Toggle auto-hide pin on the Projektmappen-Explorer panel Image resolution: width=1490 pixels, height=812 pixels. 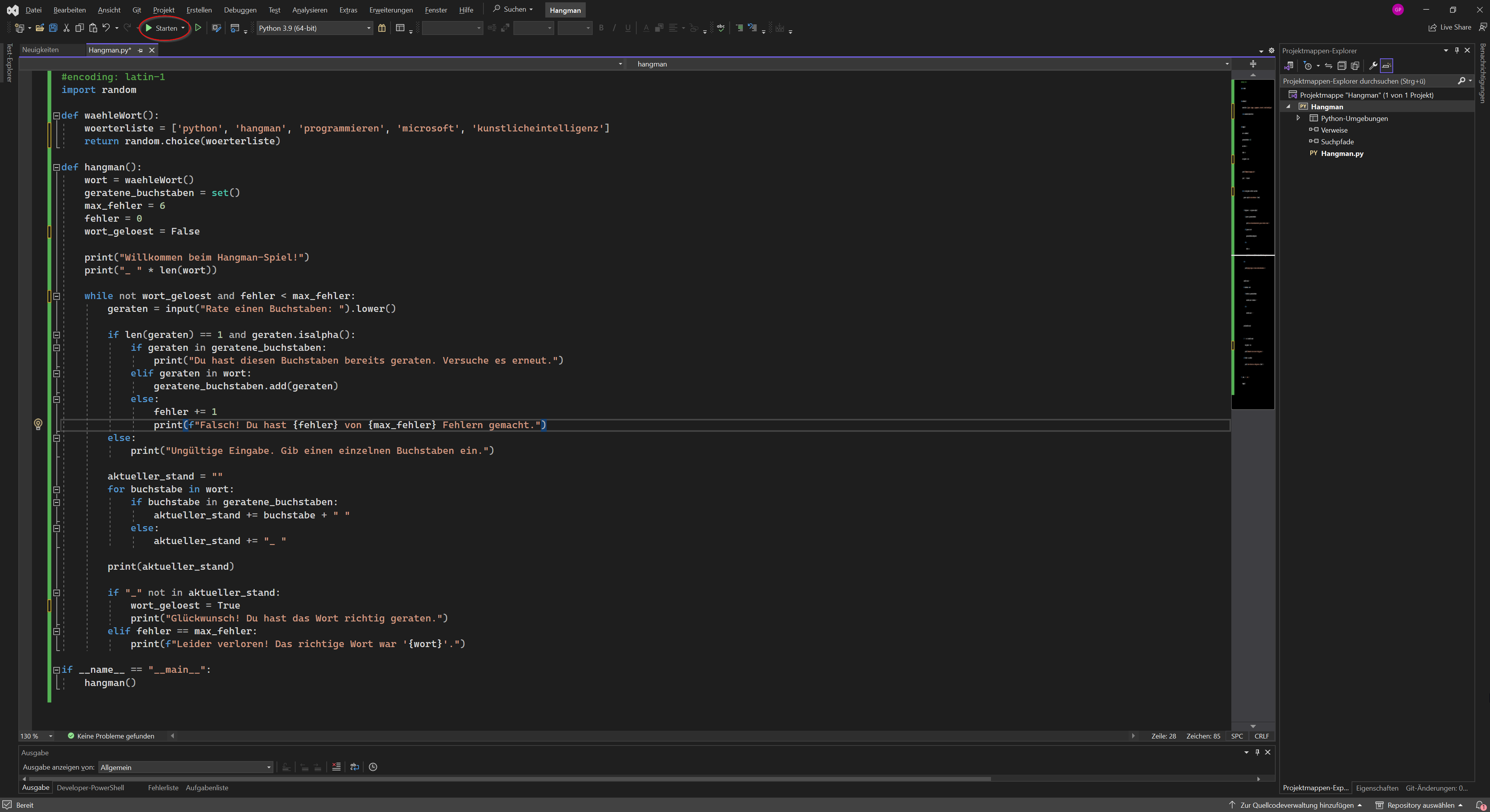(1457, 50)
